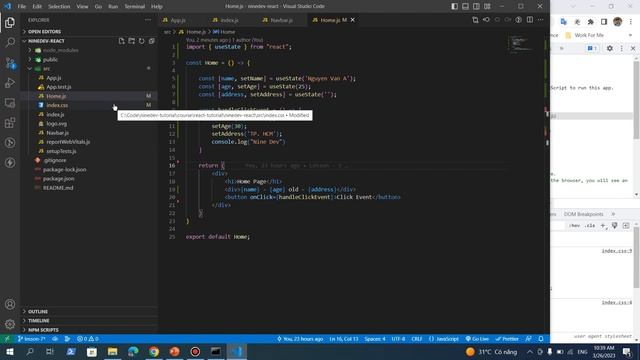
Task: Click the New File icon in Explorer
Action: click(122, 41)
